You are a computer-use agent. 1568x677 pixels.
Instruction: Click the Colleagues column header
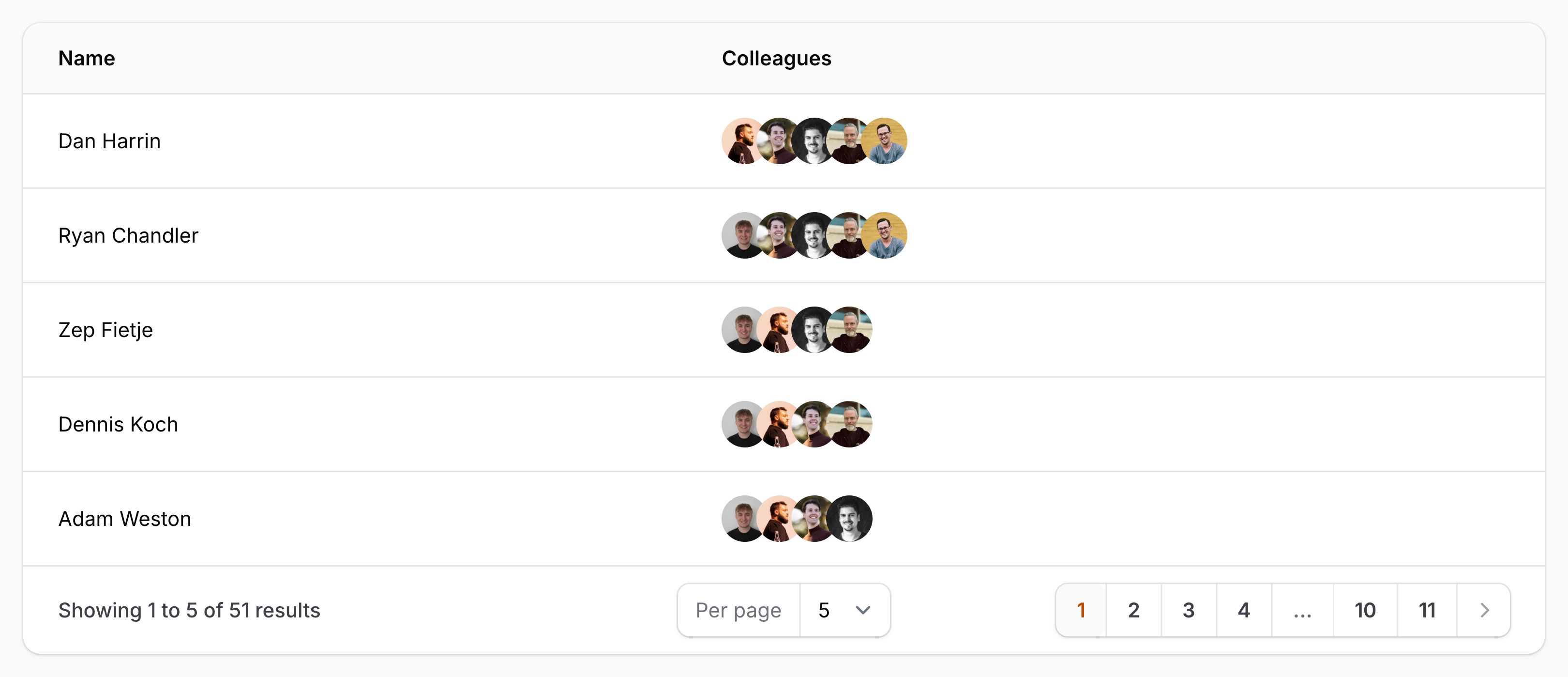click(776, 59)
